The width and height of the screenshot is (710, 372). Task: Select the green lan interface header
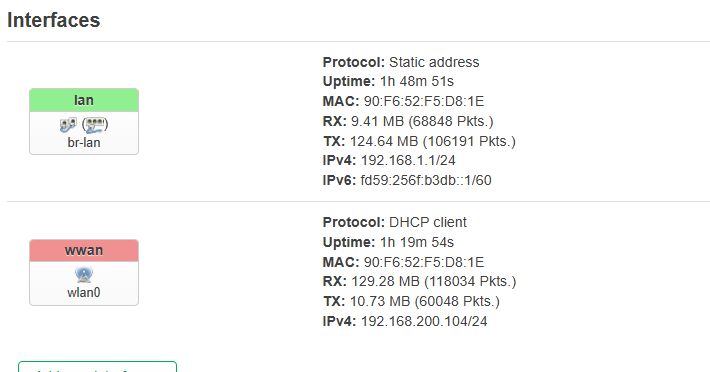click(x=84, y=100)
